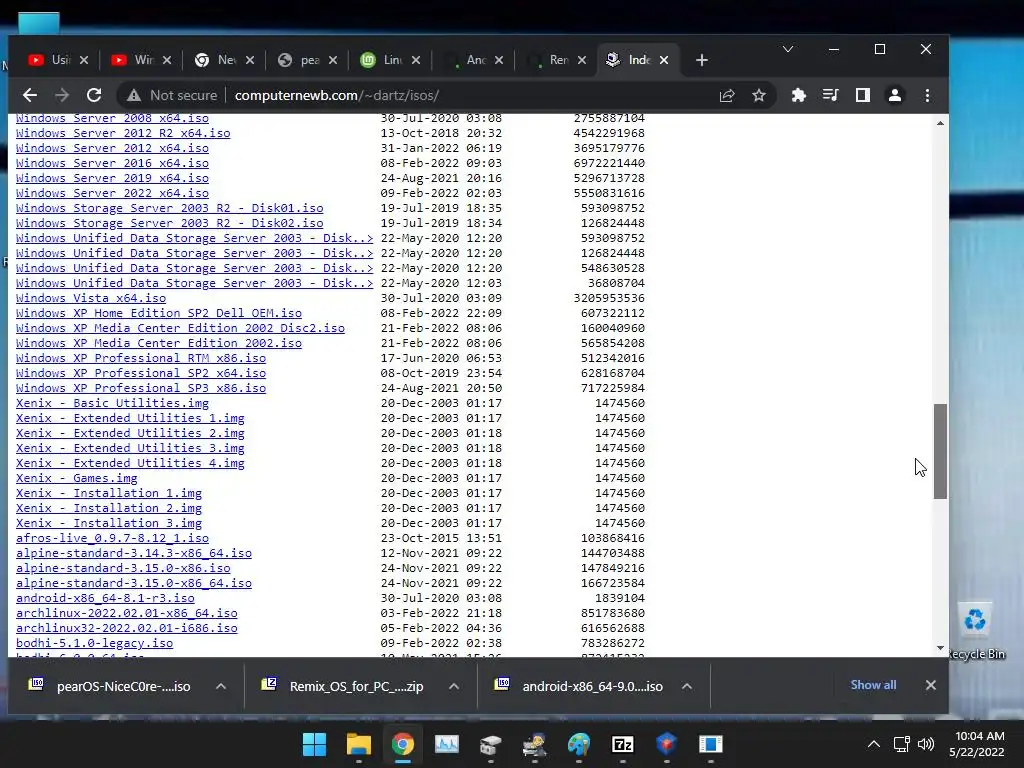Expand options for Remix_OS_for_PC zip download
The image size is (1024, 768).
454,686
